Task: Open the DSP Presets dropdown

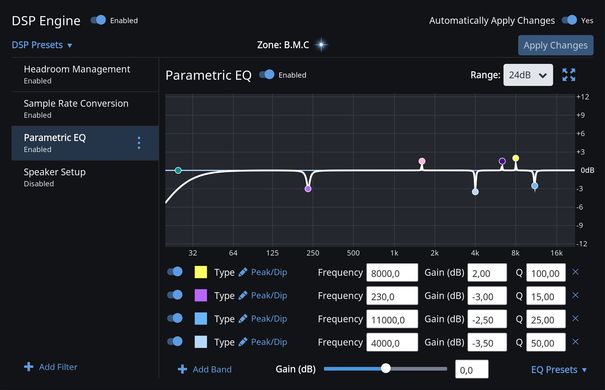Action: (42, 45)
